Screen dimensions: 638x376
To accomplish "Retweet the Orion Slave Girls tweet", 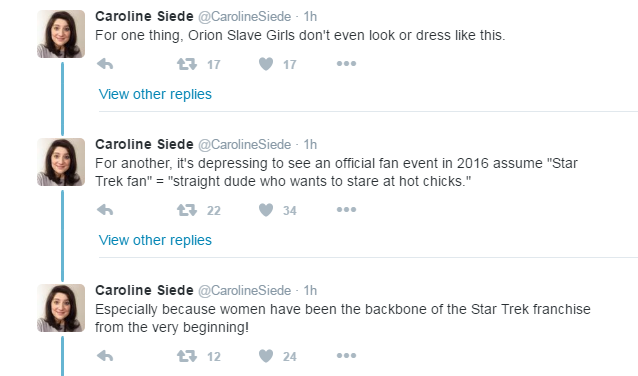I will tap(187, 64).
